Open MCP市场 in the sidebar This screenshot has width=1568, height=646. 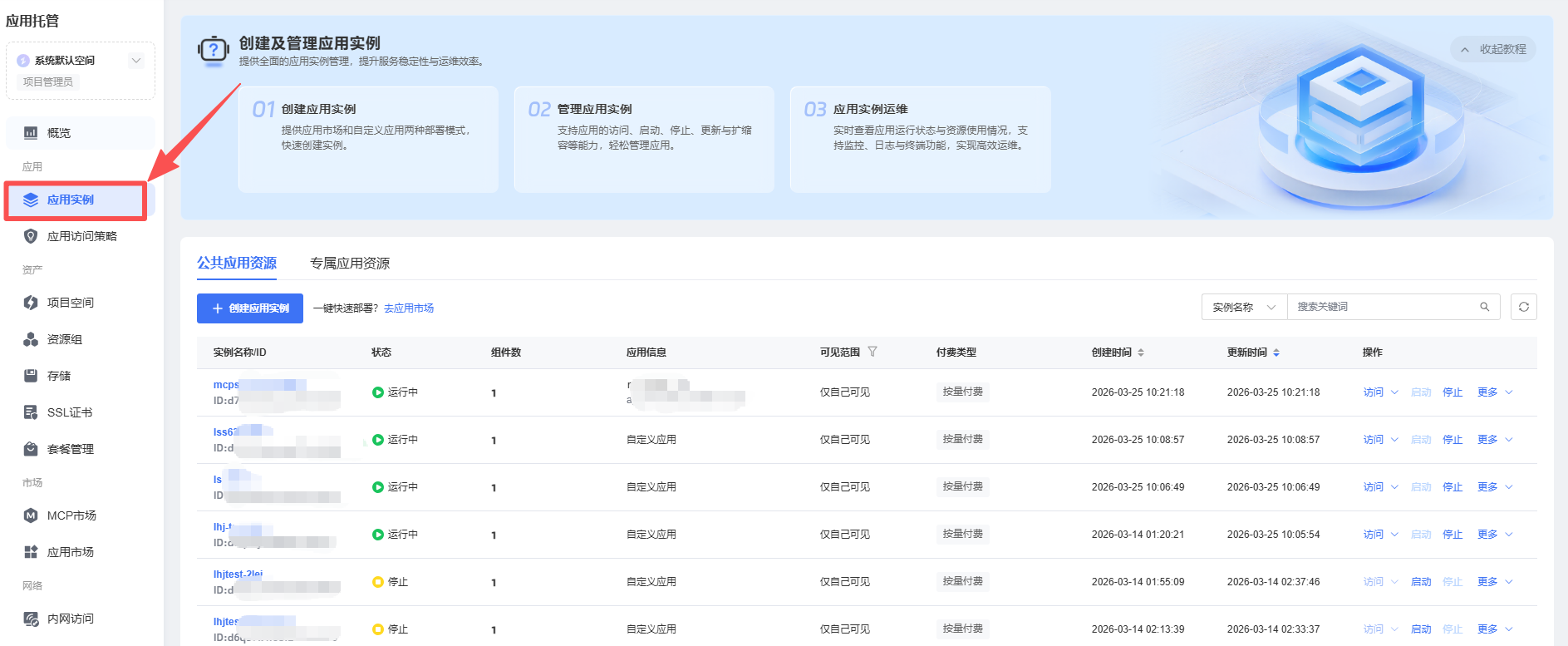click(x=71, y=515)
